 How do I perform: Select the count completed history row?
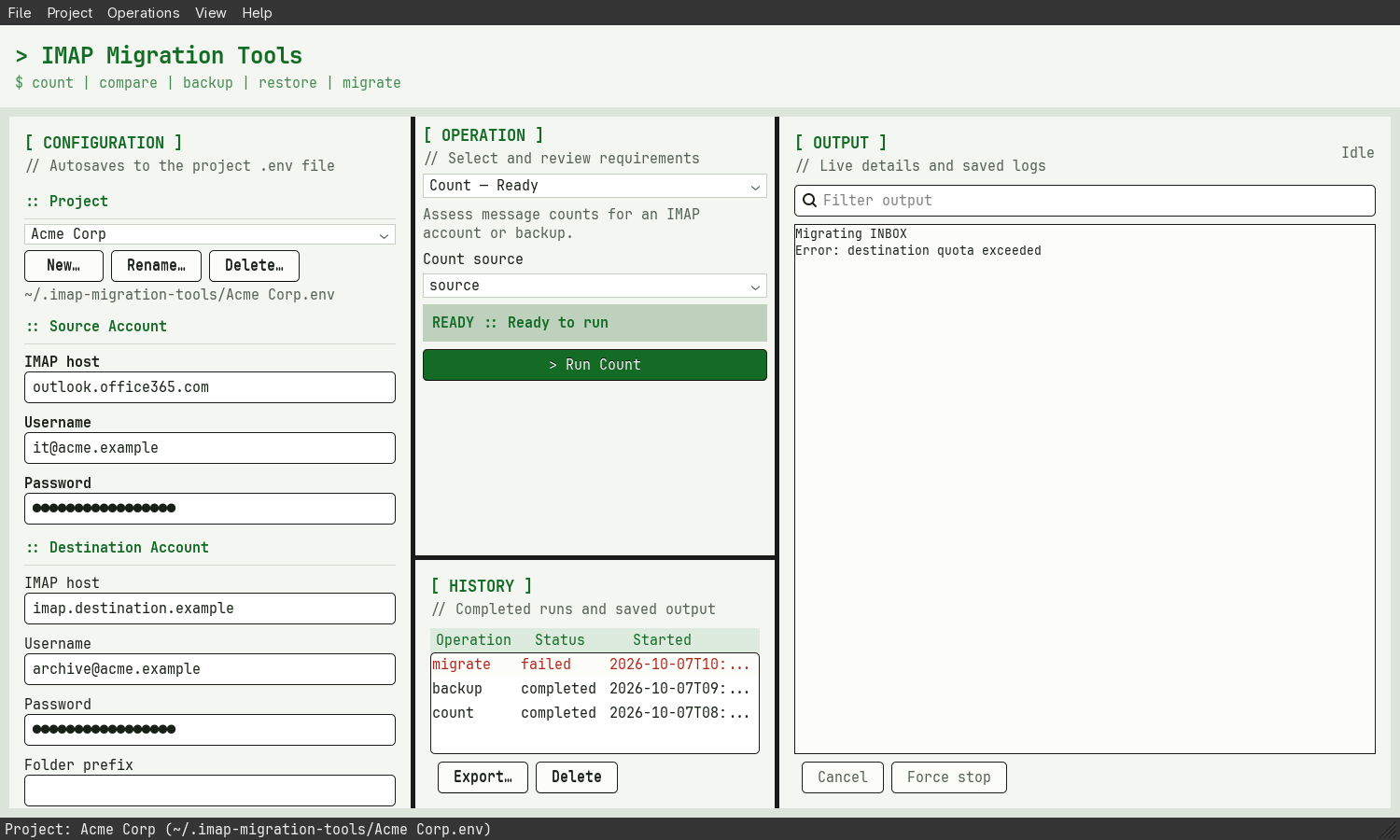pos(595,713)
